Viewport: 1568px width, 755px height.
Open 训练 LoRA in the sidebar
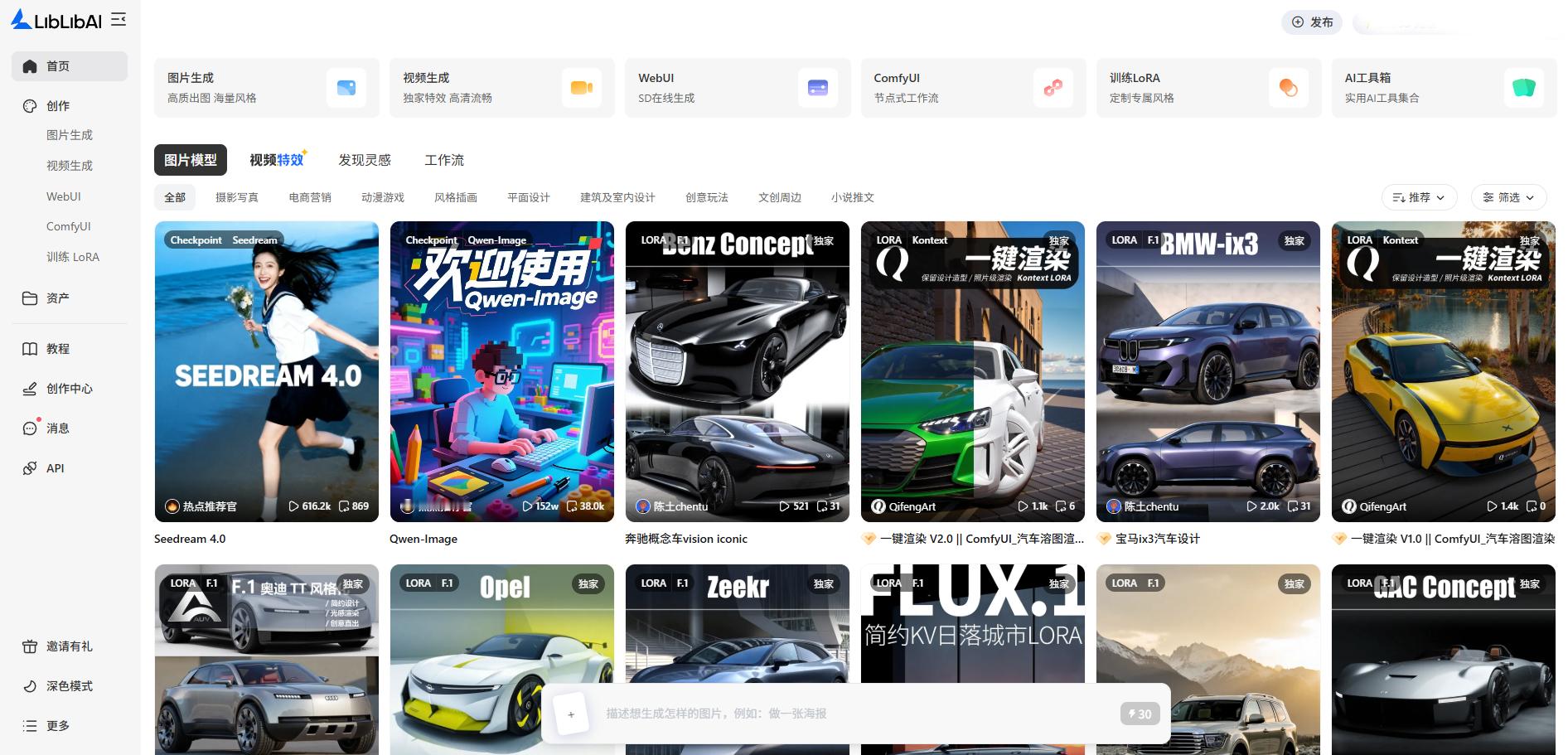click(73, 257)
